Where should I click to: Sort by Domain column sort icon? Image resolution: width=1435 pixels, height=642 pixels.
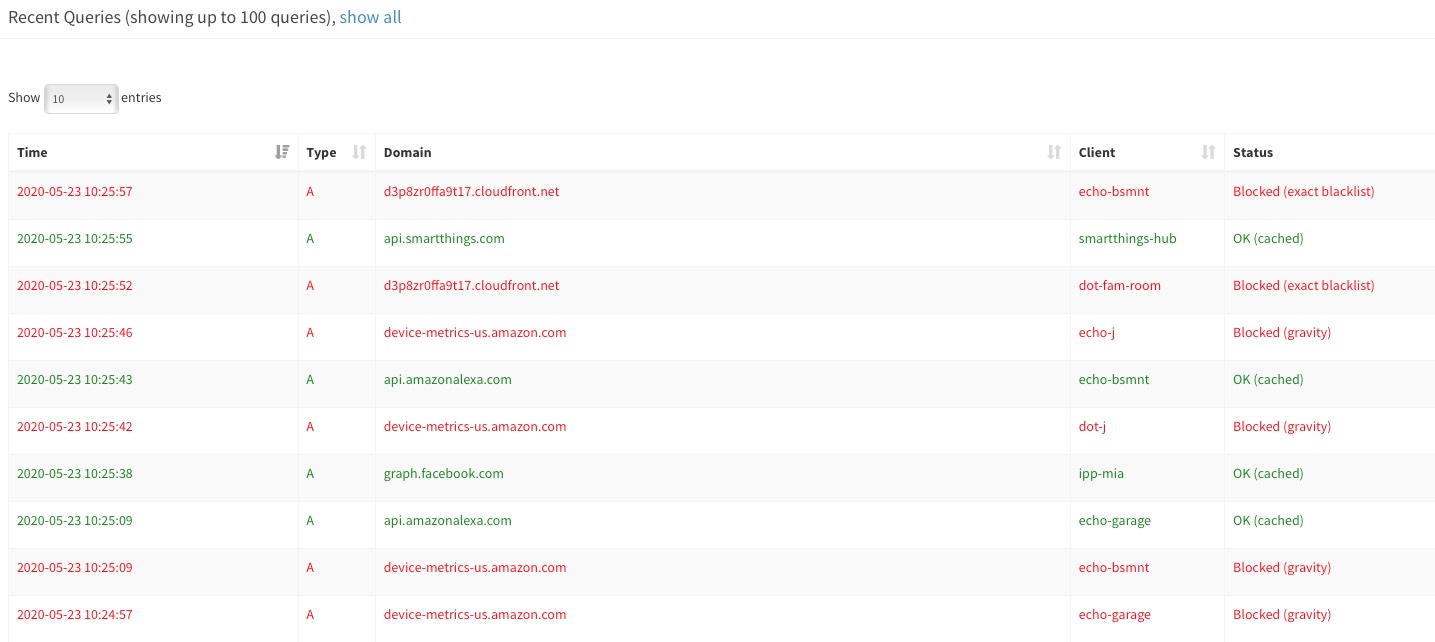(1053, 152)
